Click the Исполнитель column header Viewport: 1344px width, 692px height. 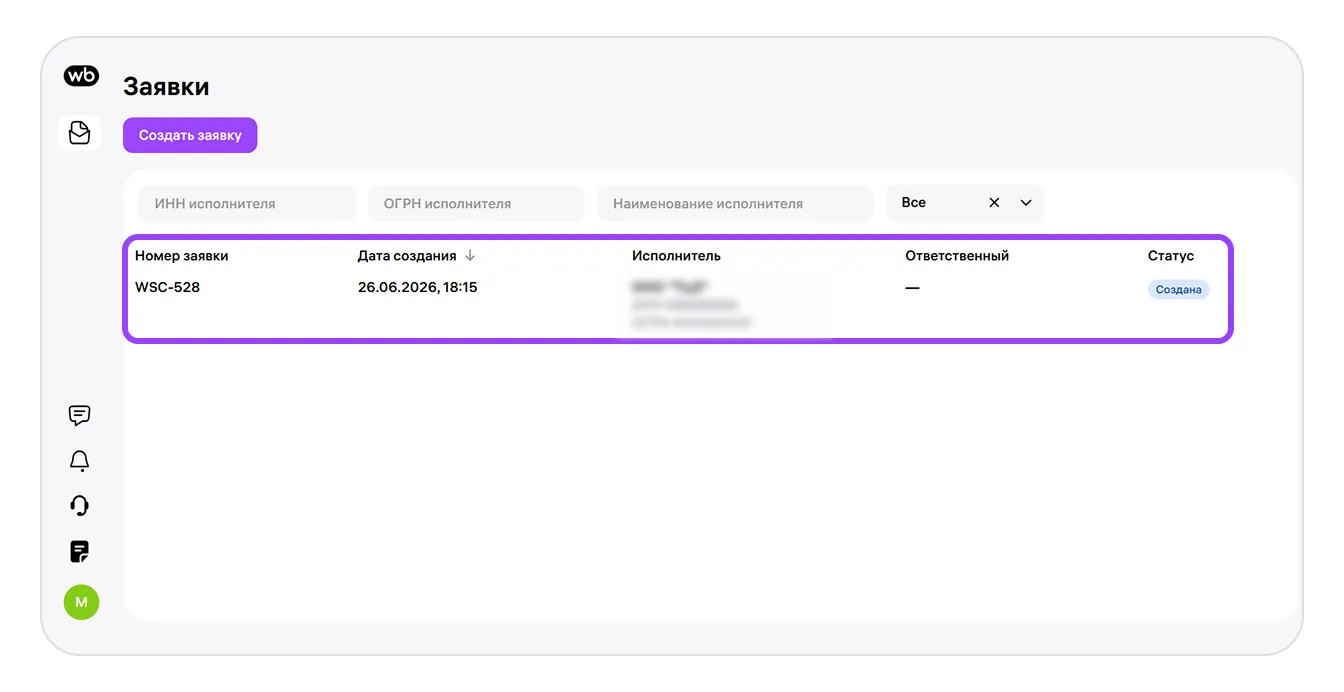[676, 256]
